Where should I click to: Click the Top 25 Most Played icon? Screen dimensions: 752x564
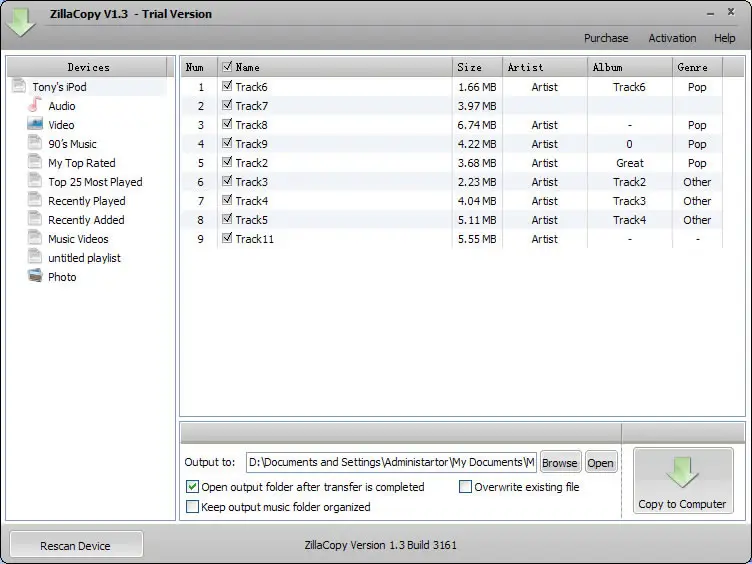35,181
